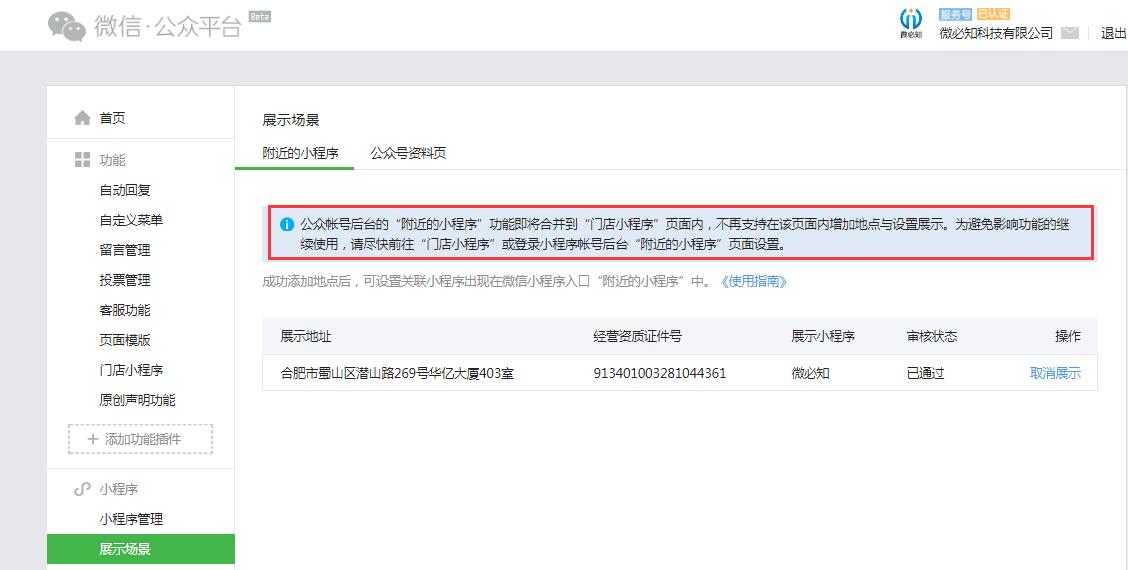Click the home icon beside 首页

(x=82, y=118)
